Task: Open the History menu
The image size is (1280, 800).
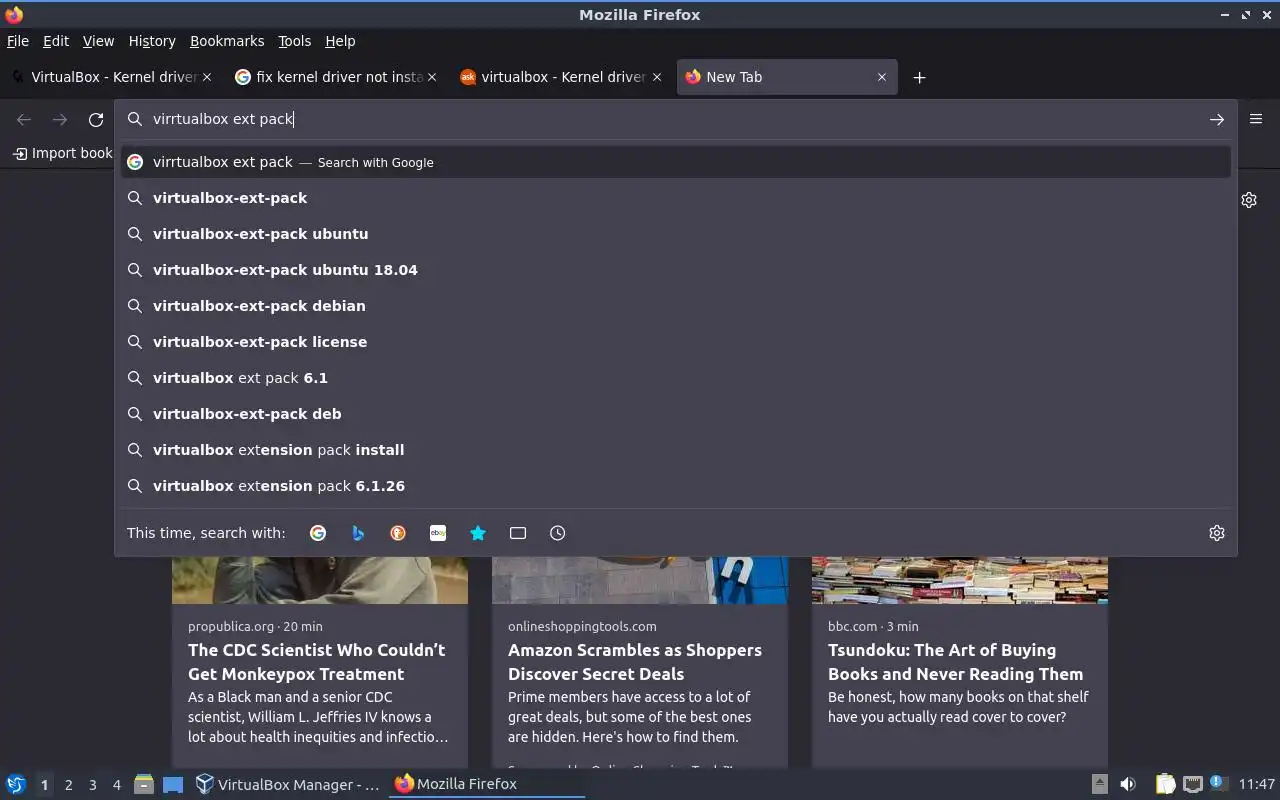Action: pyautogui.click(x=152, y=41)
